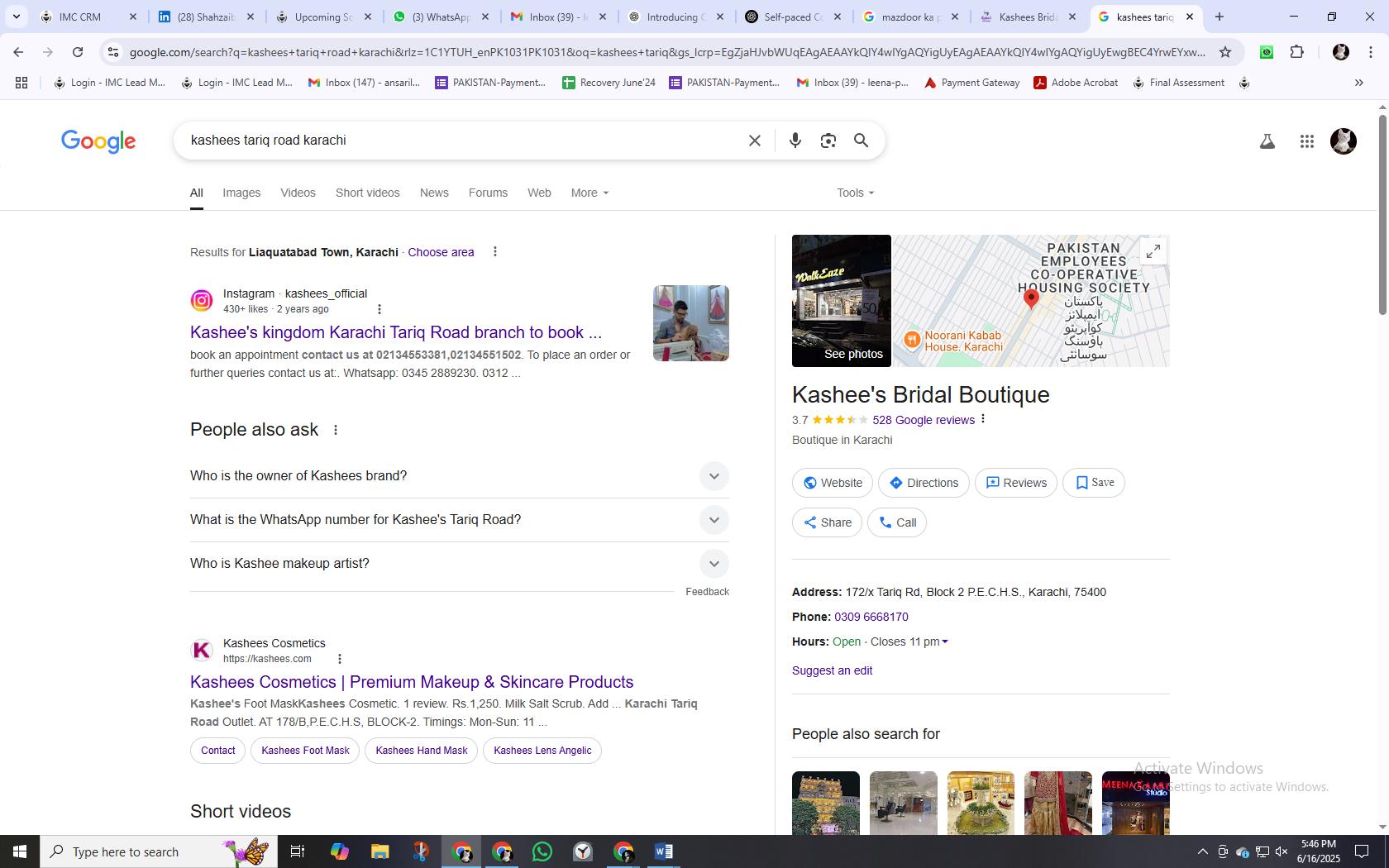The width and height of the screenshot is (1389, 868).
Task: Show all bookmarks with the chevron
Action: tap(1358, 83)
